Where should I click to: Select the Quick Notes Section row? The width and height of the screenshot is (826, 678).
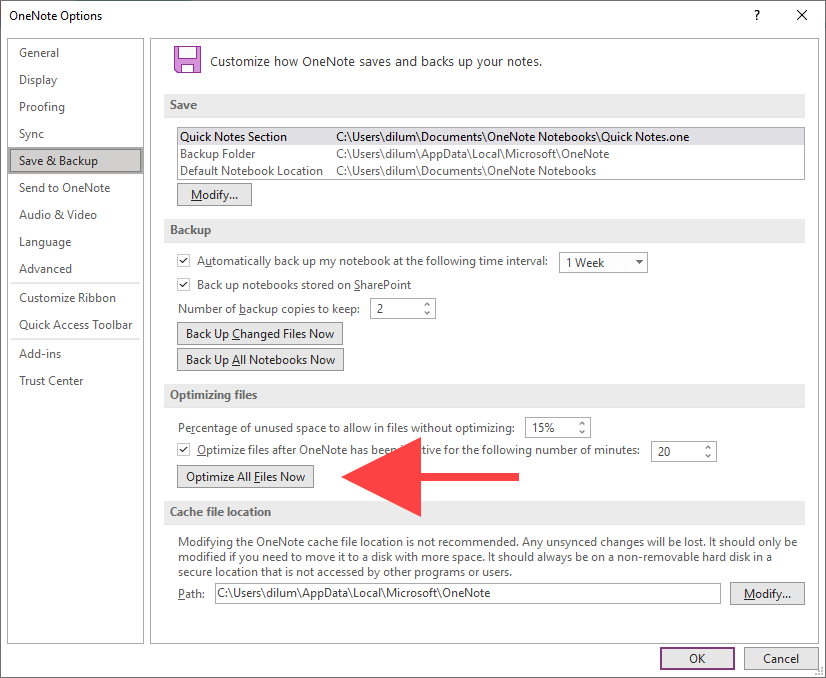[491, 136]
